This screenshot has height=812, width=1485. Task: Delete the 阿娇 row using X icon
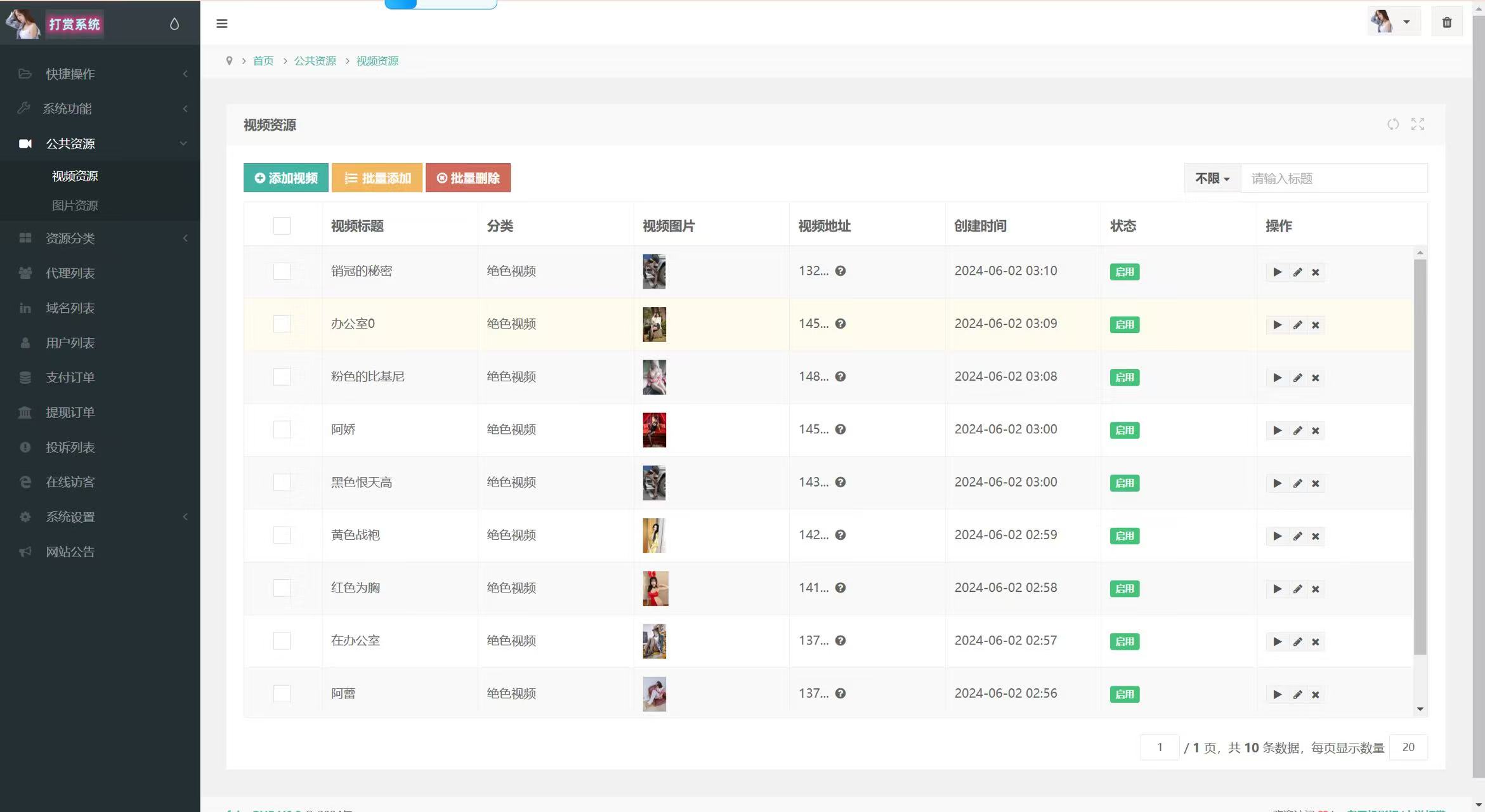pyautogui.click(x=1316, y=431)
